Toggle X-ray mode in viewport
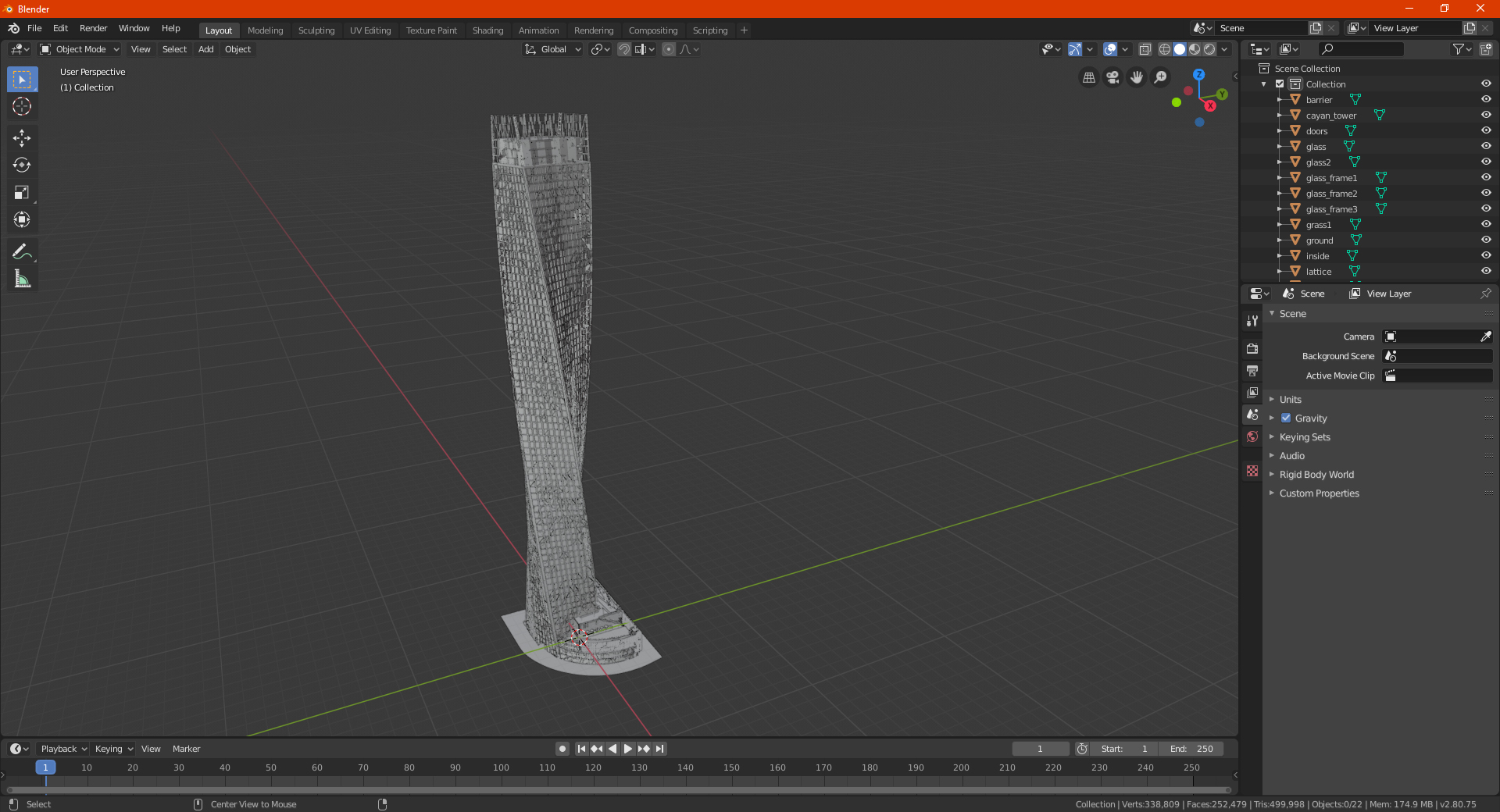The image size is (1500, 812). pyautogui.click(x=1145, y=49)
